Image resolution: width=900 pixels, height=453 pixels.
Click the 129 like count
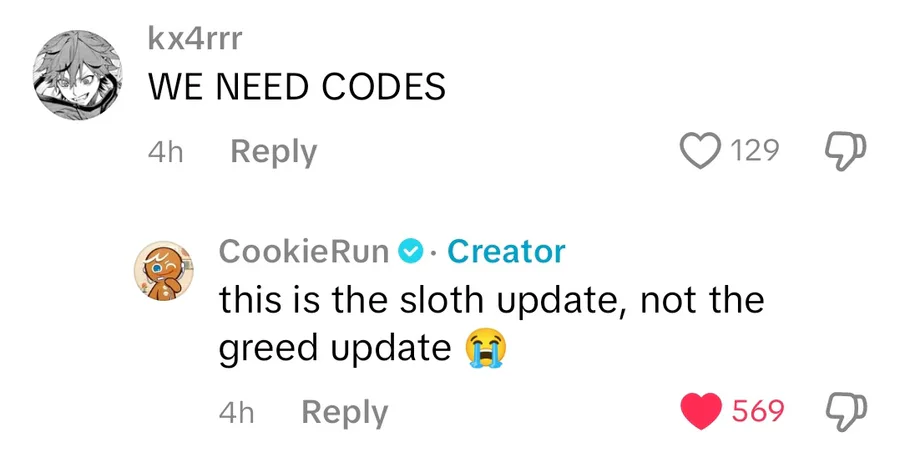pyautogui.click(x=755, y=152)
